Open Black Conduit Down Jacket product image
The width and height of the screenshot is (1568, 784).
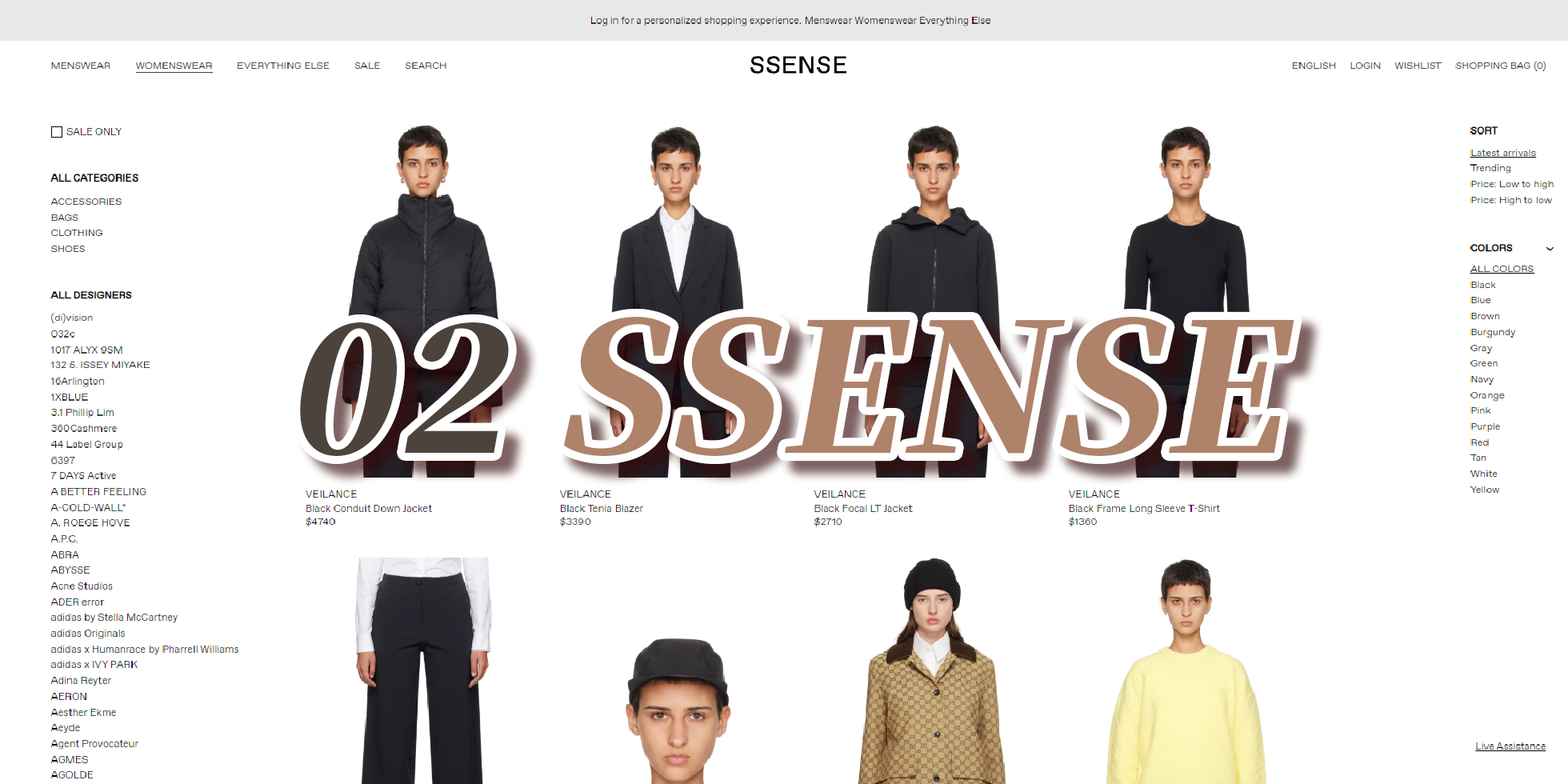(423, 301)
